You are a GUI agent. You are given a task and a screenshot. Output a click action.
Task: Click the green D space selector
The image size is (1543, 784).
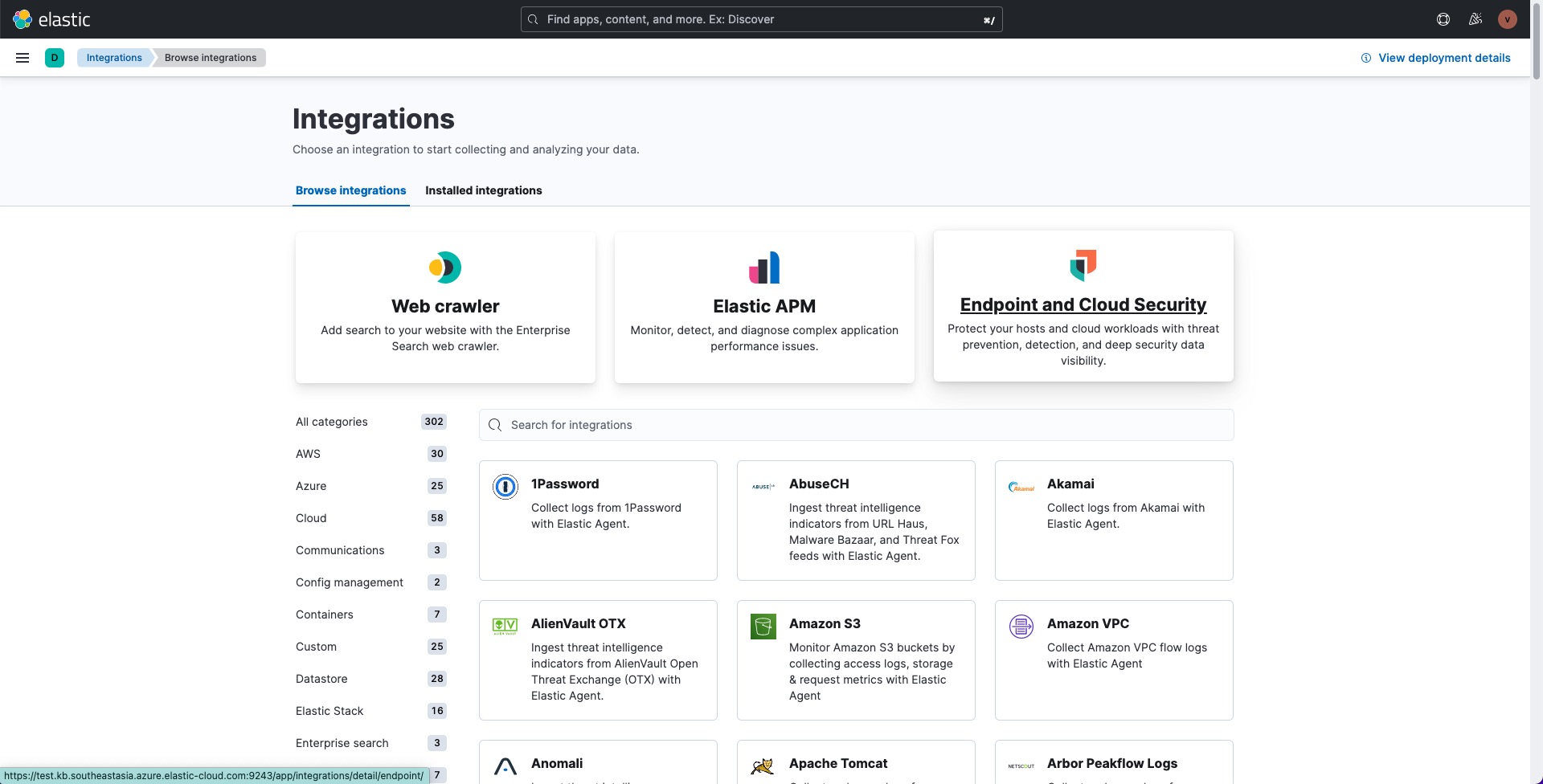(x=55, y=58)
